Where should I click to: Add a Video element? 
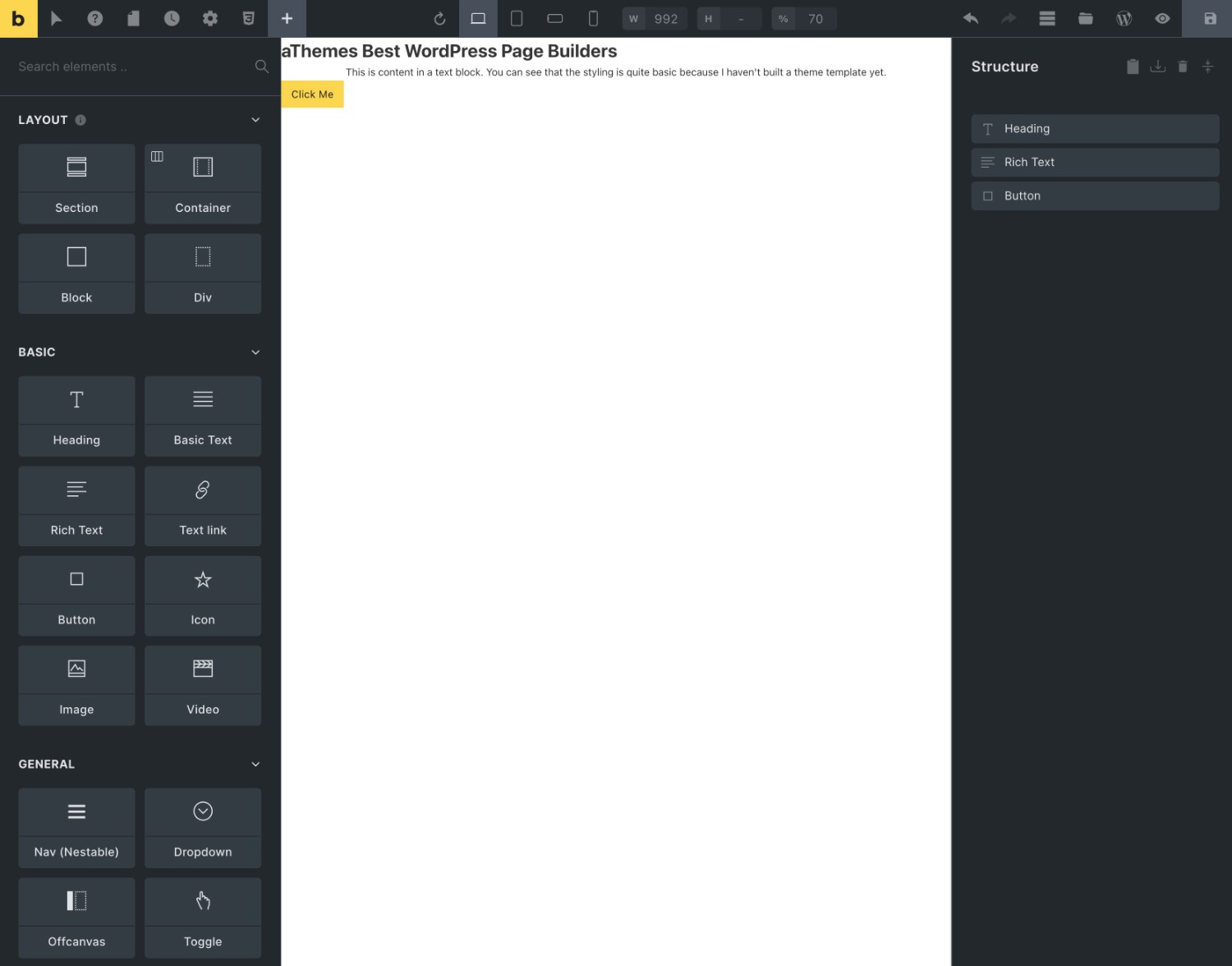pos(203,685)
